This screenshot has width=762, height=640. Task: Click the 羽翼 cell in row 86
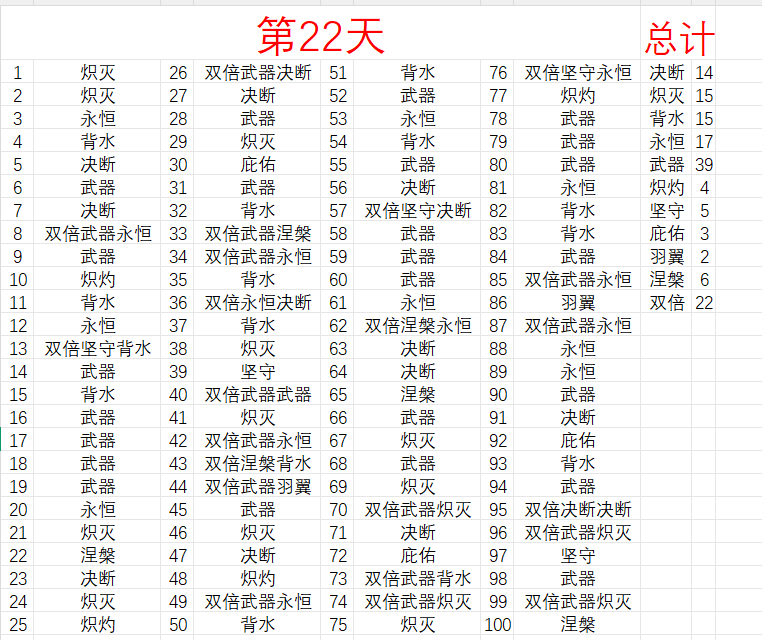[578, 303]
